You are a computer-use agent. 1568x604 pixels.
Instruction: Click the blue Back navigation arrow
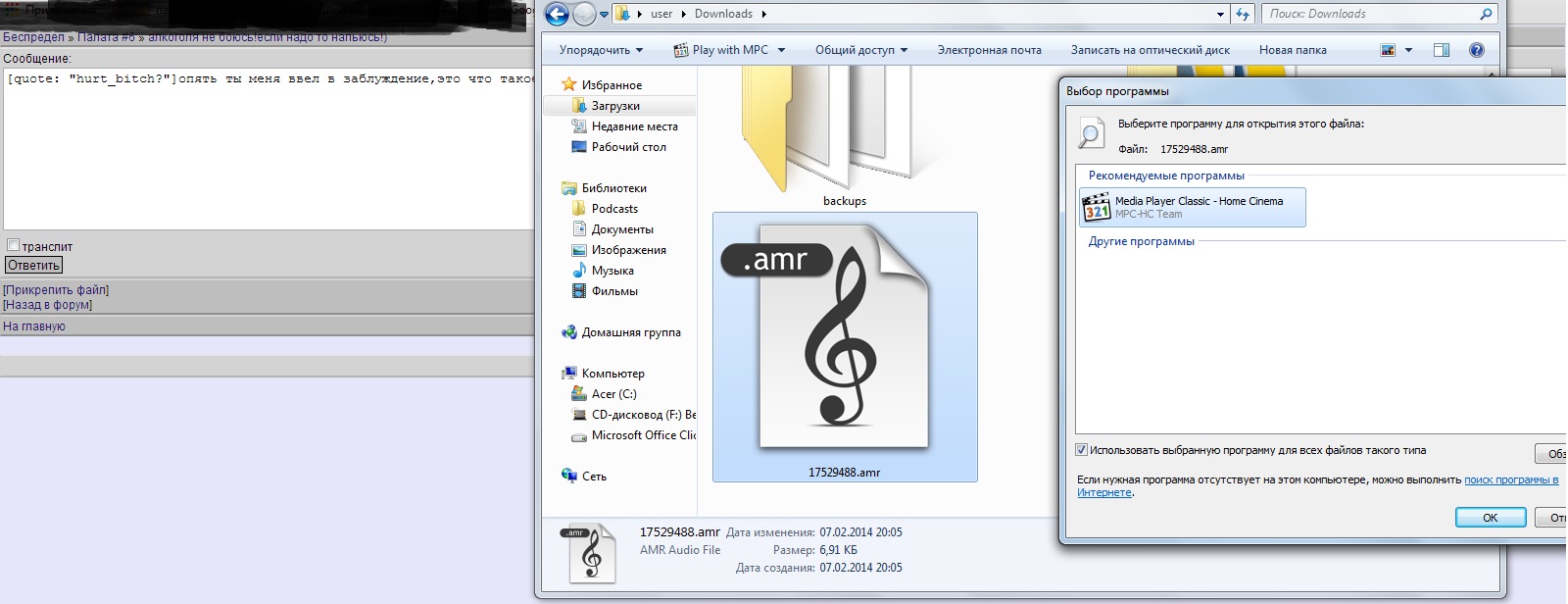click(557, 14)
